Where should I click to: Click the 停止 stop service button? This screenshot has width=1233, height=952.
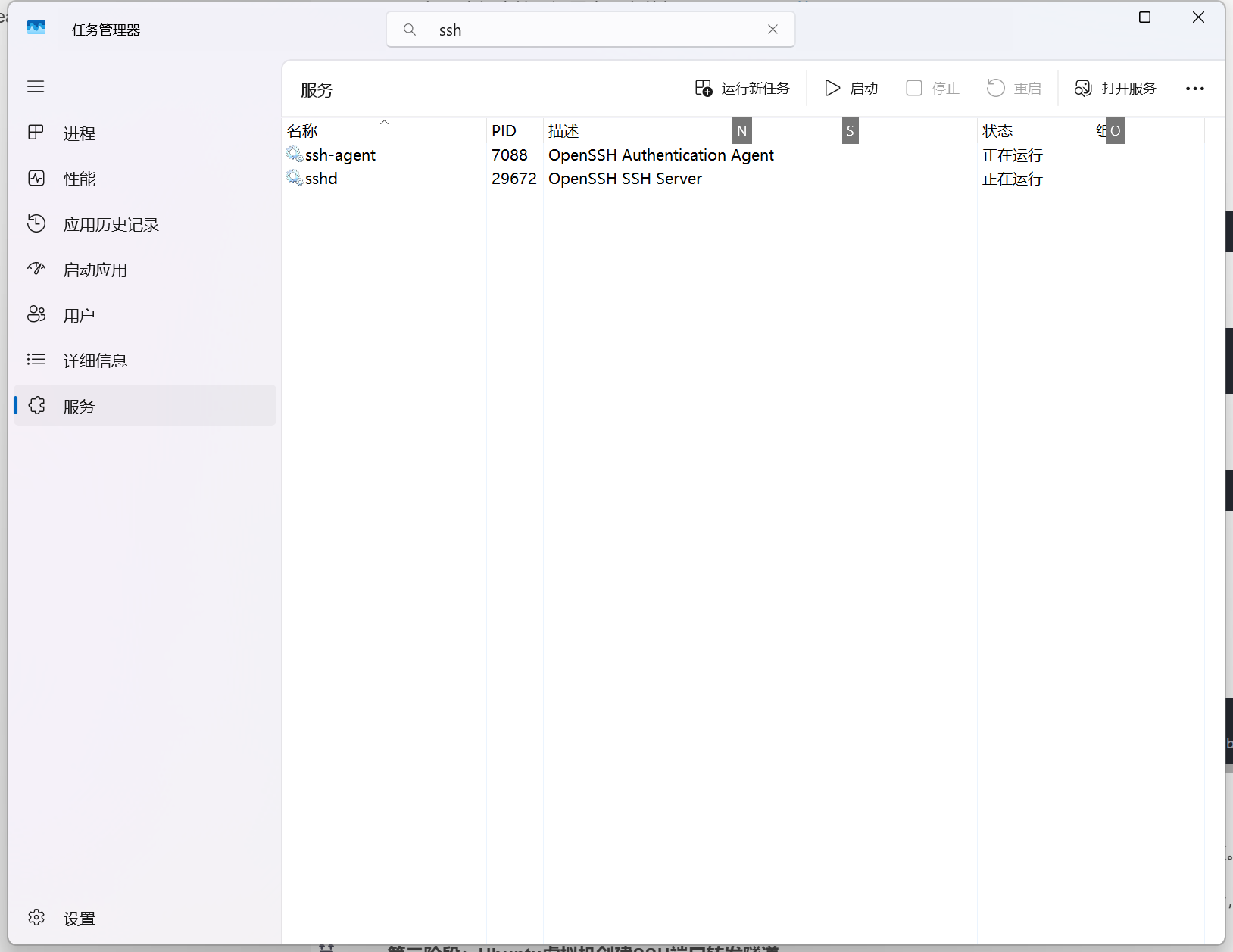[933, 89]
